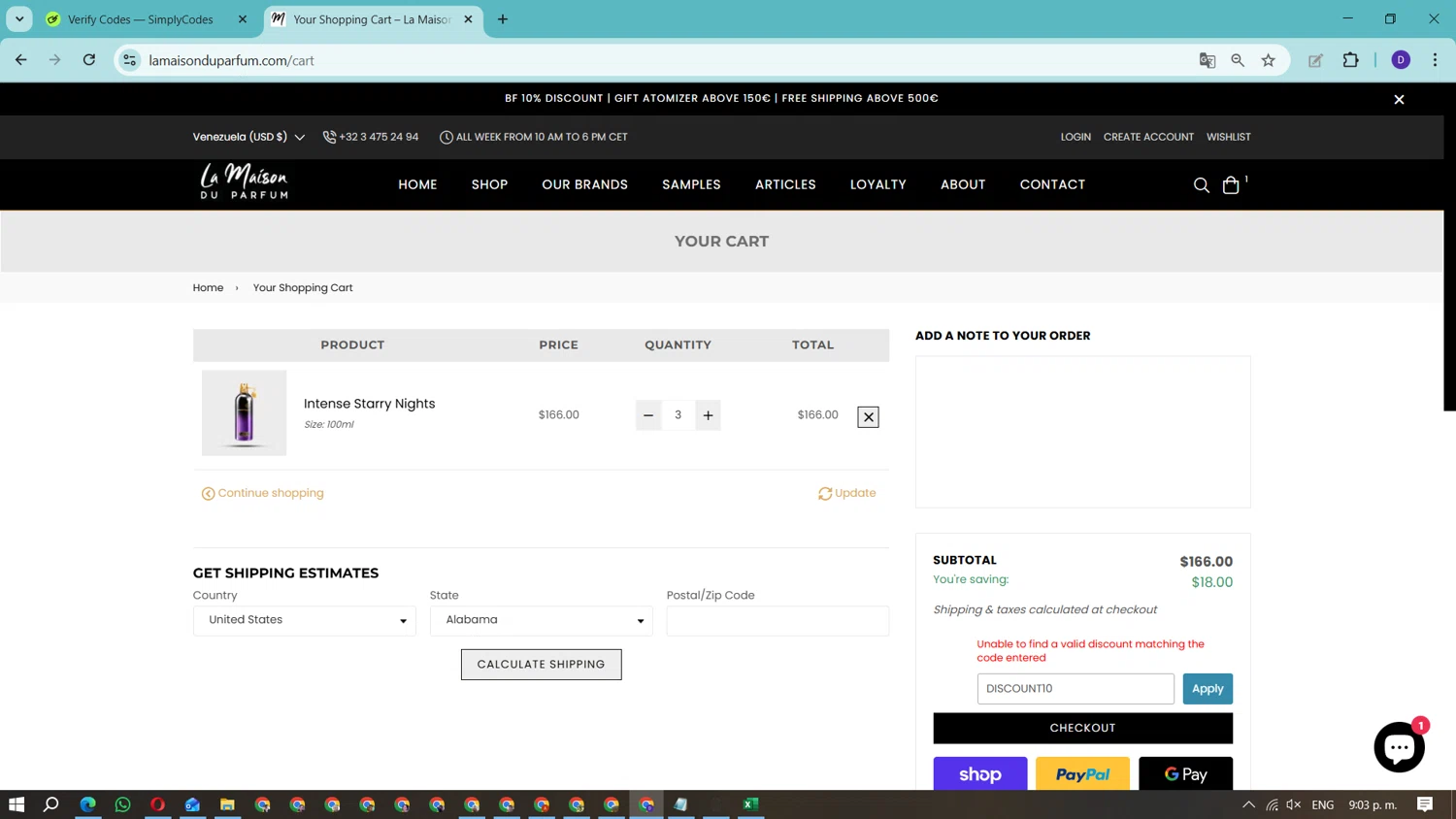Screen dimensions: 1456x819
Task: Click the order note text area
Action: pos(1083,432)
